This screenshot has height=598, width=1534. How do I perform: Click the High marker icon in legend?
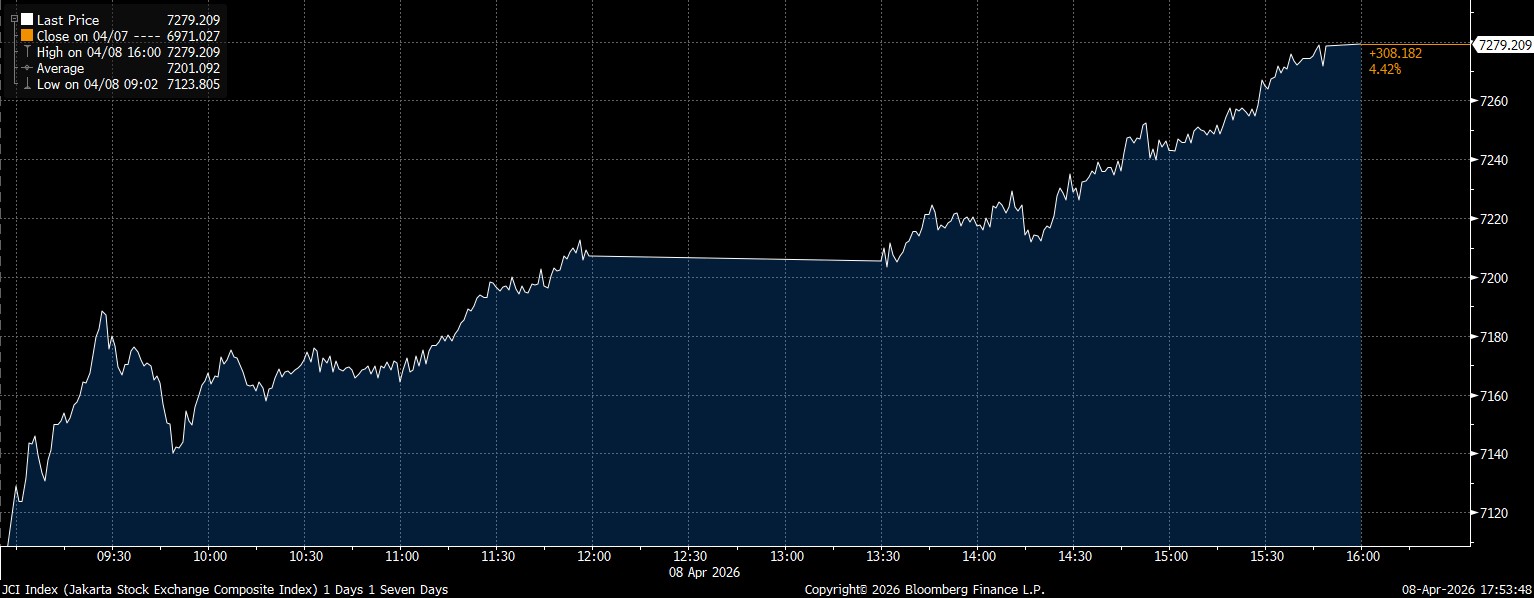[x=27, y=52]
